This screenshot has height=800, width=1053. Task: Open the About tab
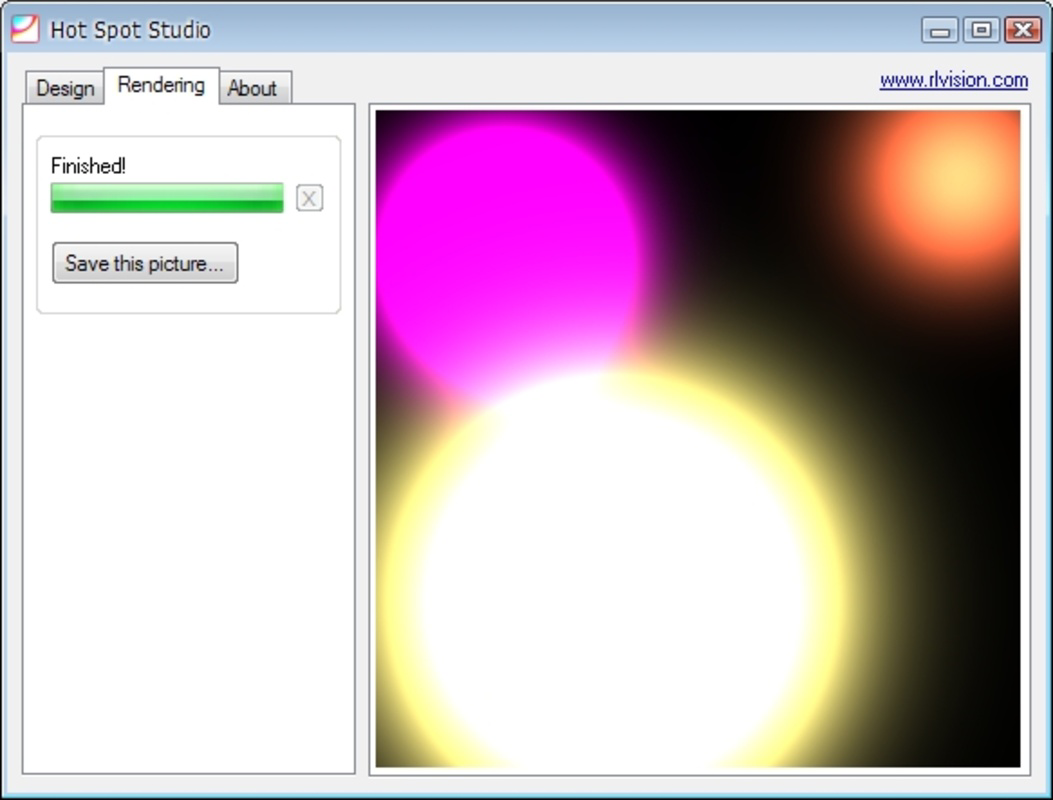(x=253, y=88)
